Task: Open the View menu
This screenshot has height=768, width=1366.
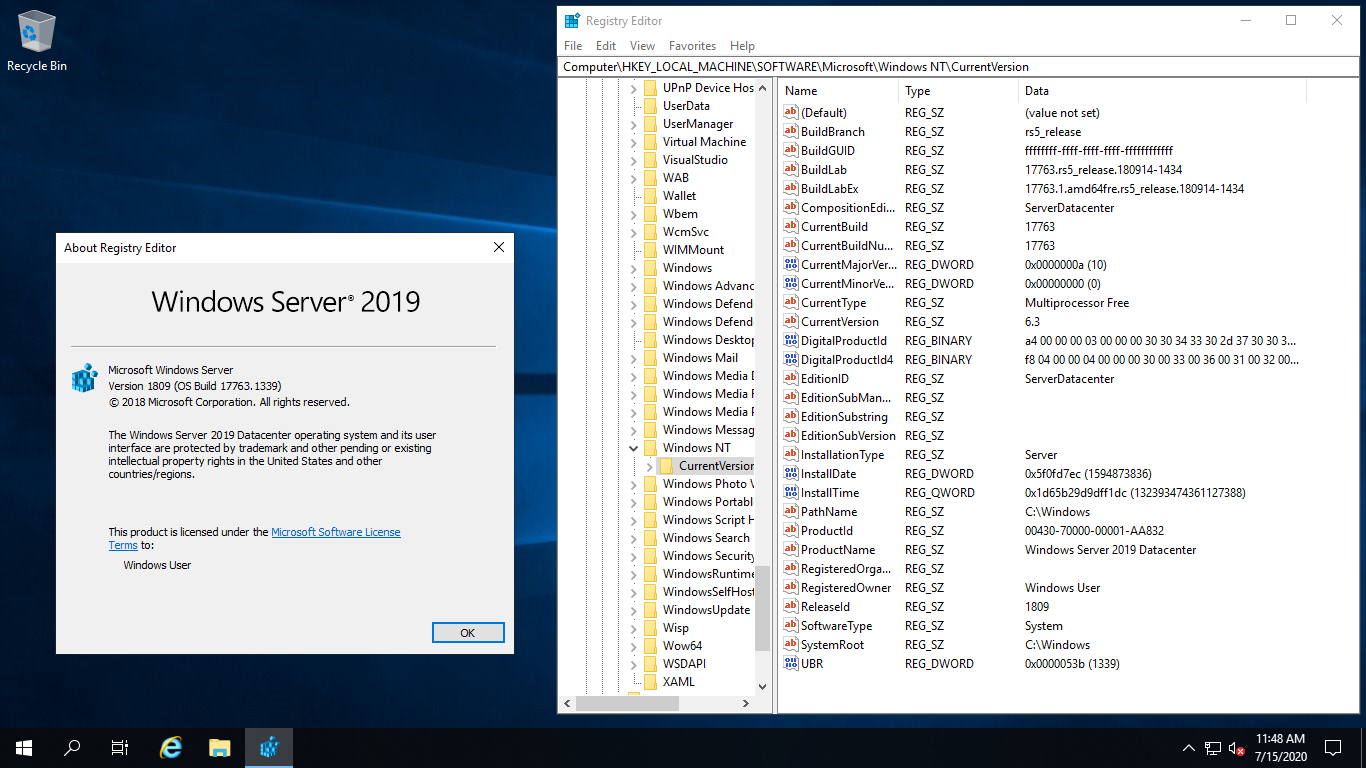Action: 642,46
